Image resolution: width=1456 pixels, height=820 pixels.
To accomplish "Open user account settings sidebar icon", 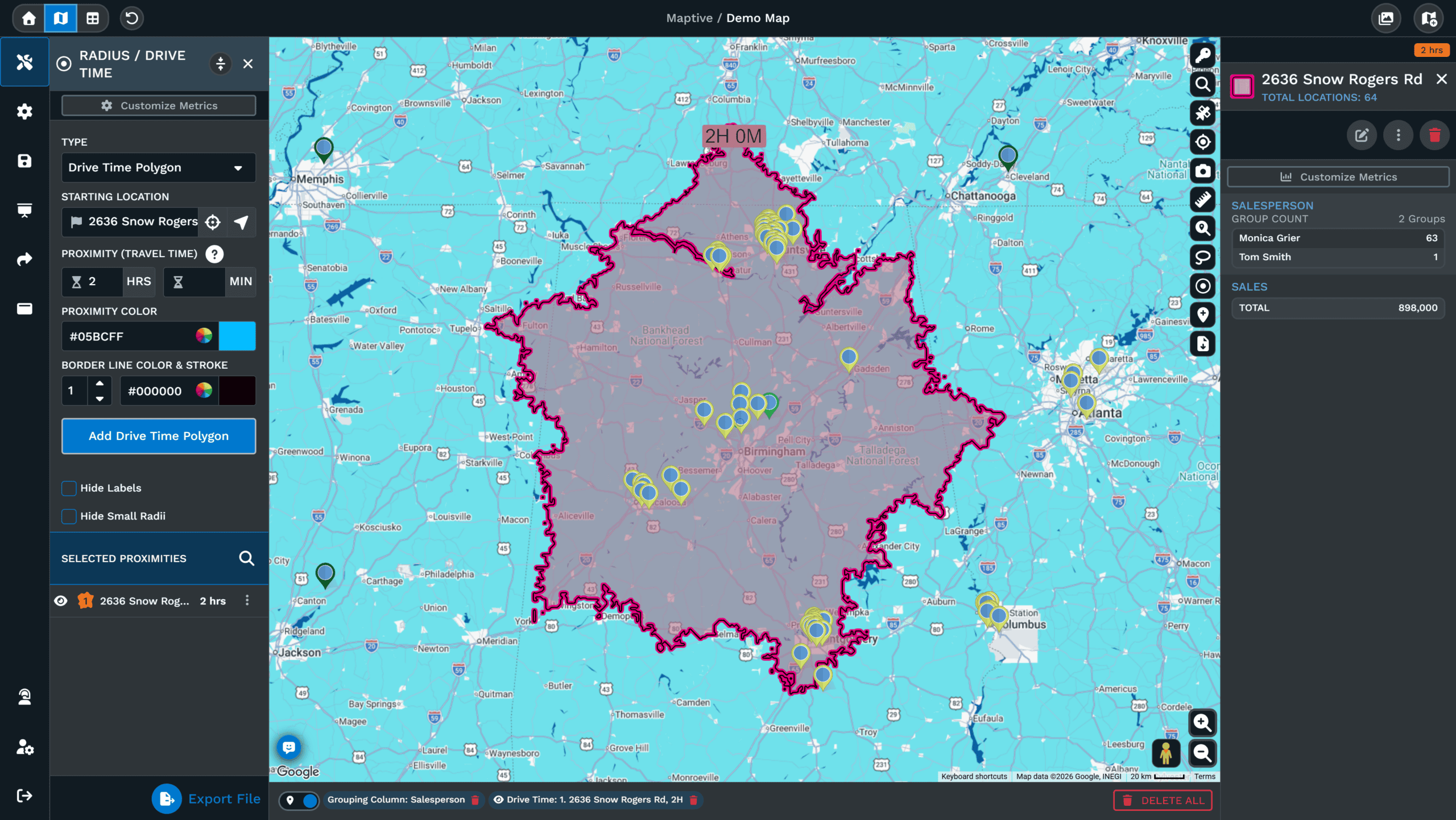I will pos(24,746).
